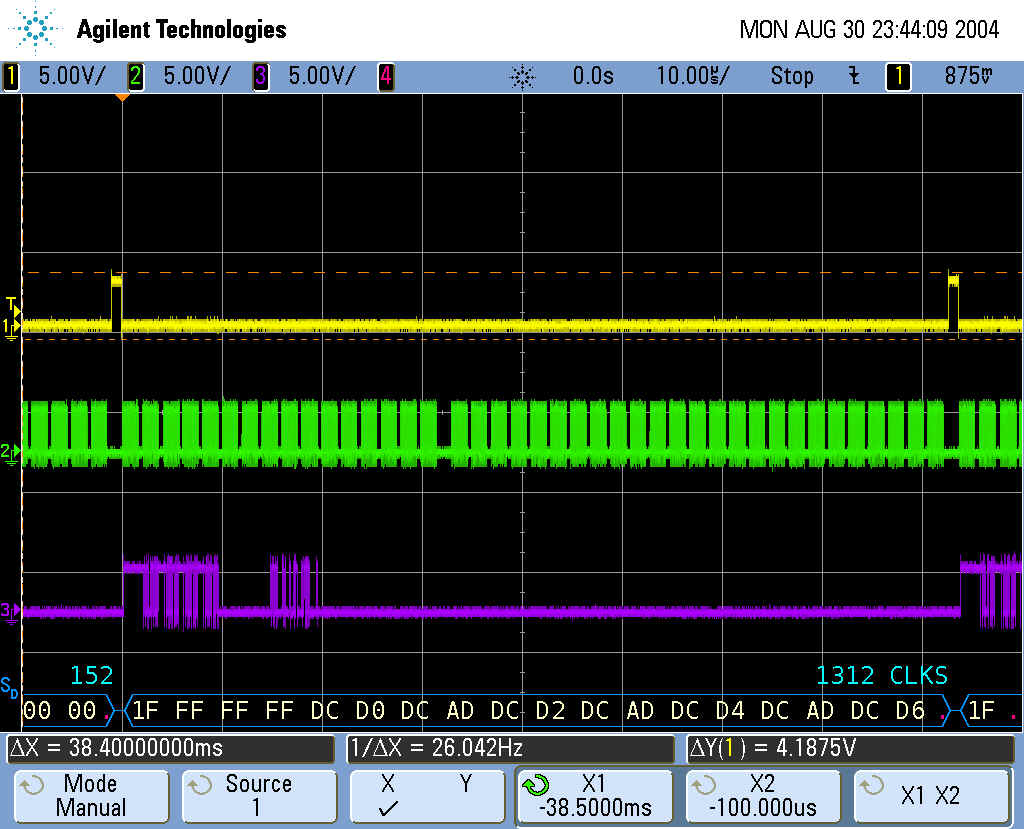Select the X2 -100.000us cursor softkey
This screenshot has width=1024, height=829.
tap(762, 796)
